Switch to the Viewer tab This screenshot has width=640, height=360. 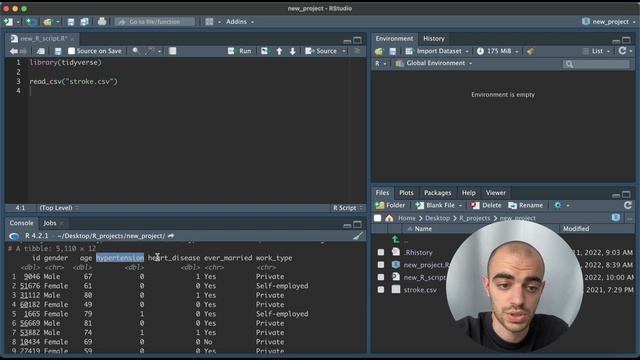coord(496,193)
